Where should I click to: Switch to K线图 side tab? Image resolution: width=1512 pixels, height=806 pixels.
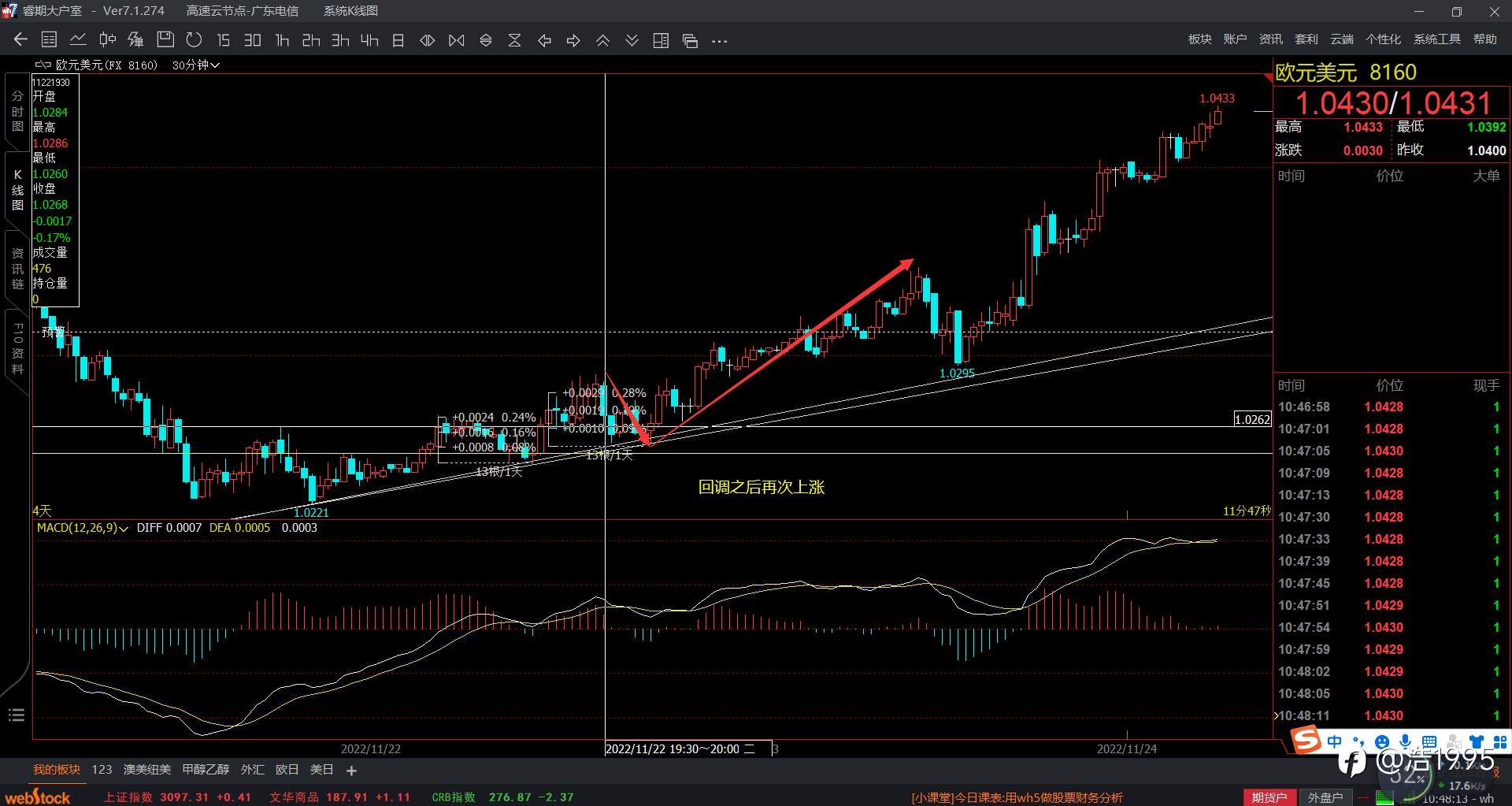pyautogui.click(x=17, y=190)
